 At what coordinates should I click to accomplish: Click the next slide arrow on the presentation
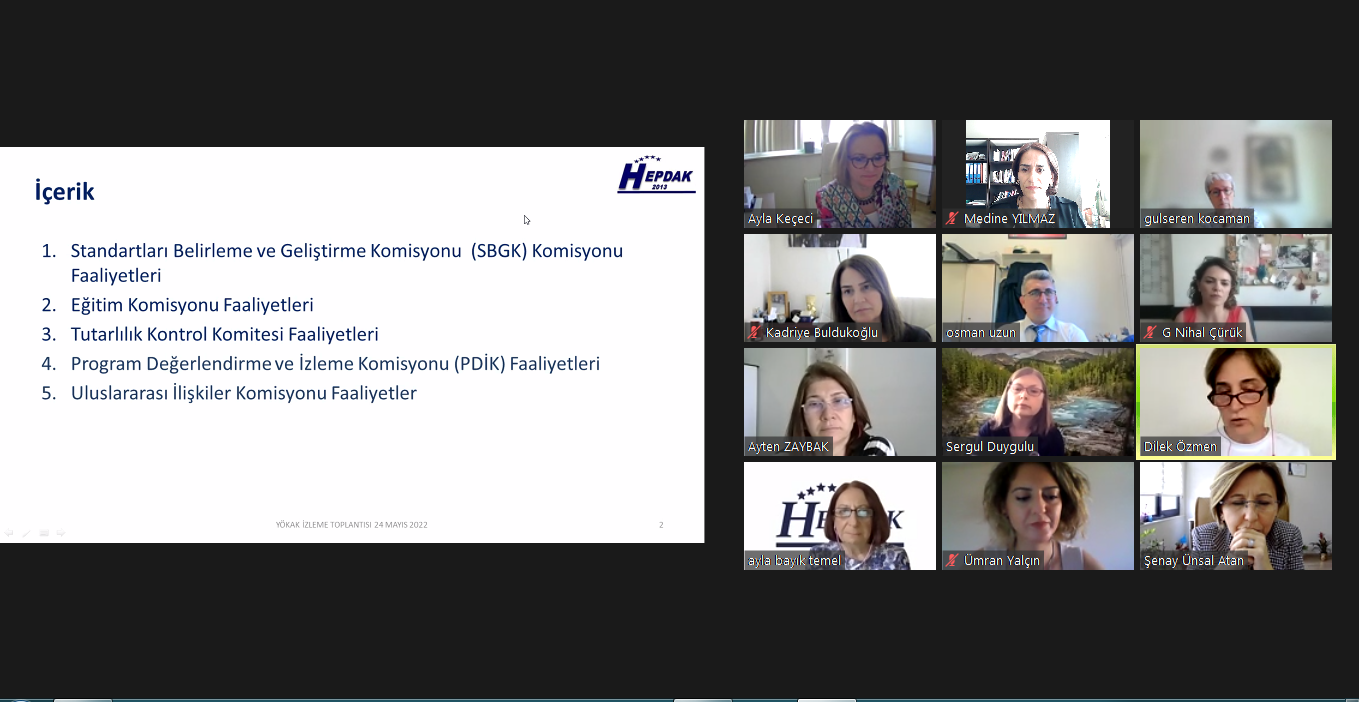coord(60,533)
